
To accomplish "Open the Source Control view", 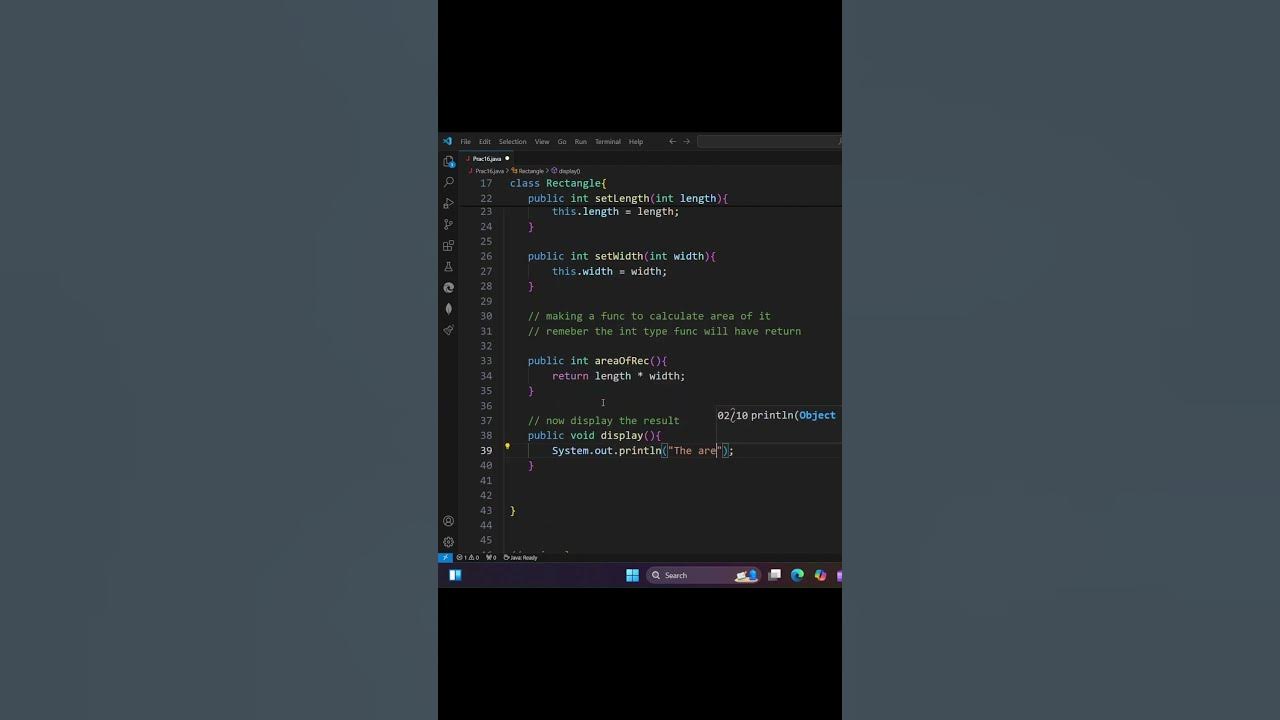I will tap(448, 224).
